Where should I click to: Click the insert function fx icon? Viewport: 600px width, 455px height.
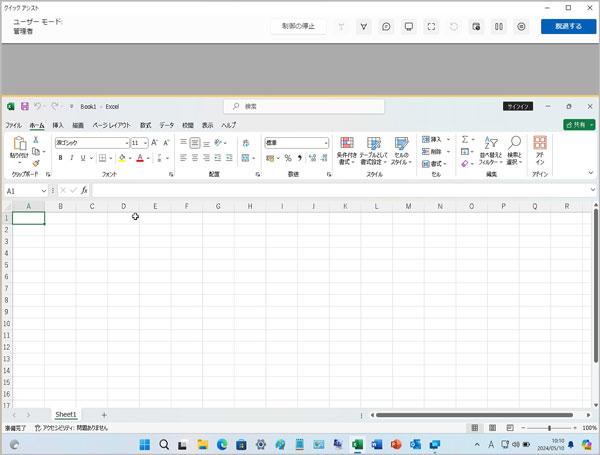point(85,190)
